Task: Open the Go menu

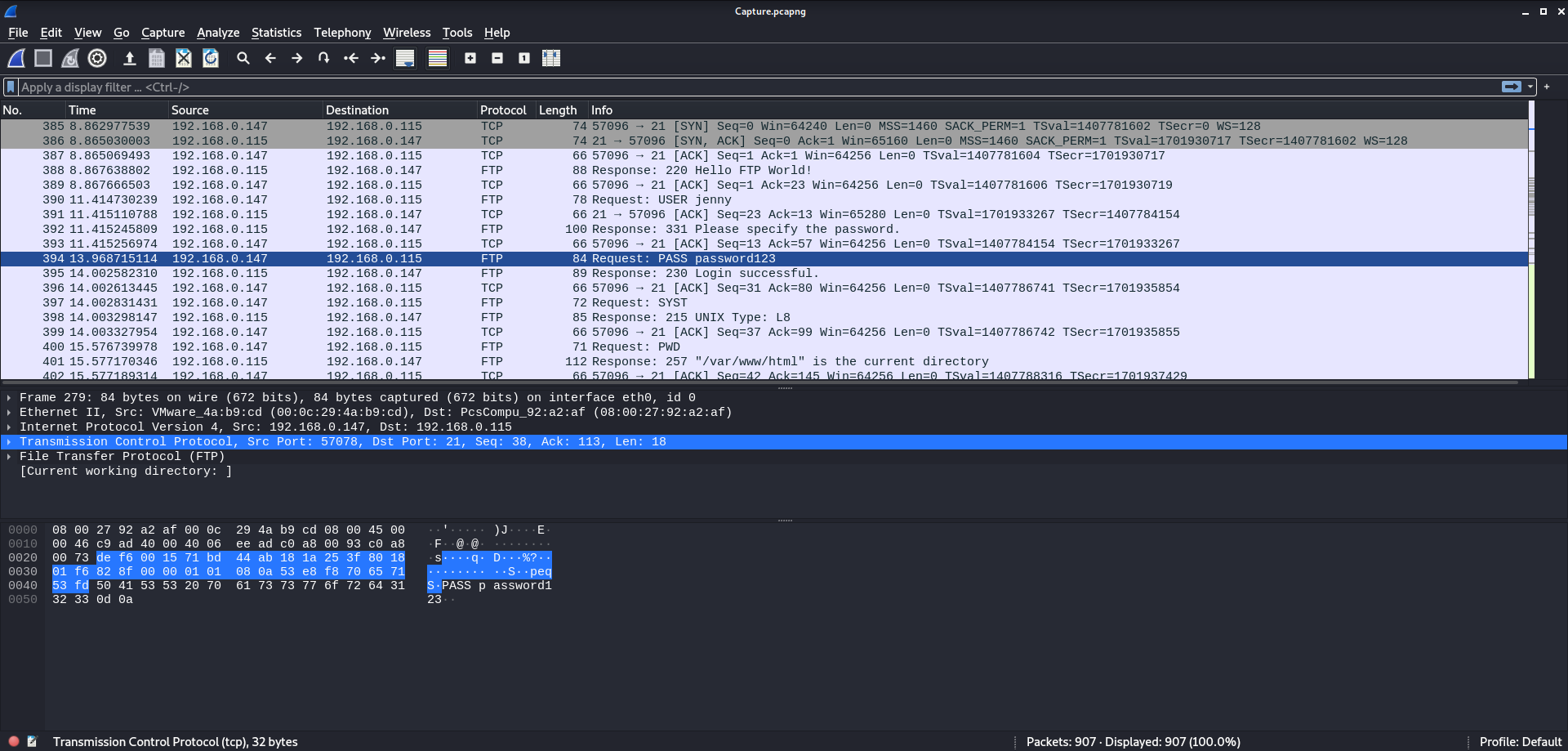Action: point(122,33)
